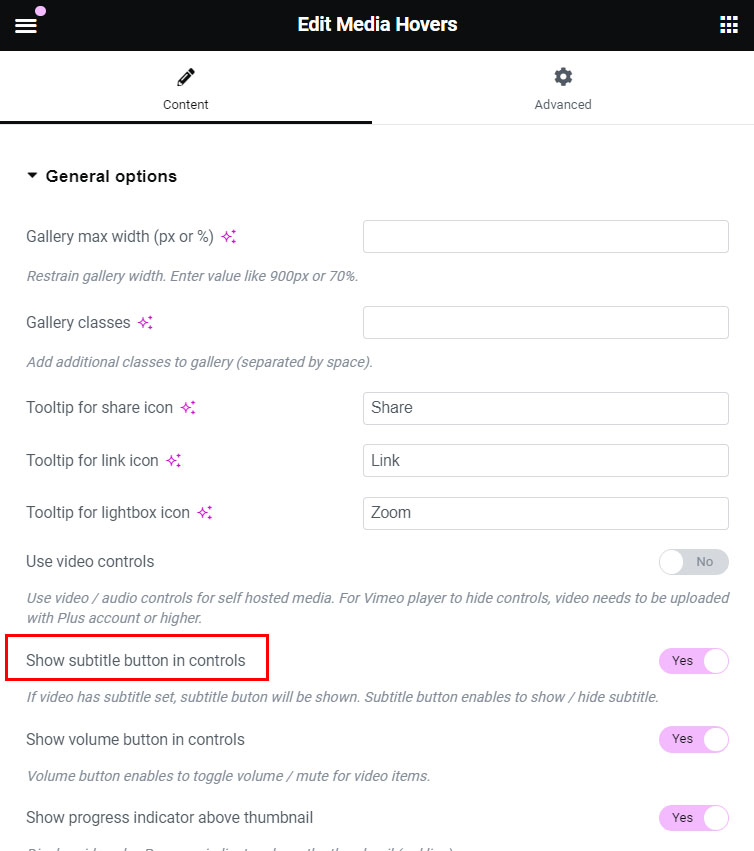Turn off Show subtitle button in controls

(x=693, y=661)
